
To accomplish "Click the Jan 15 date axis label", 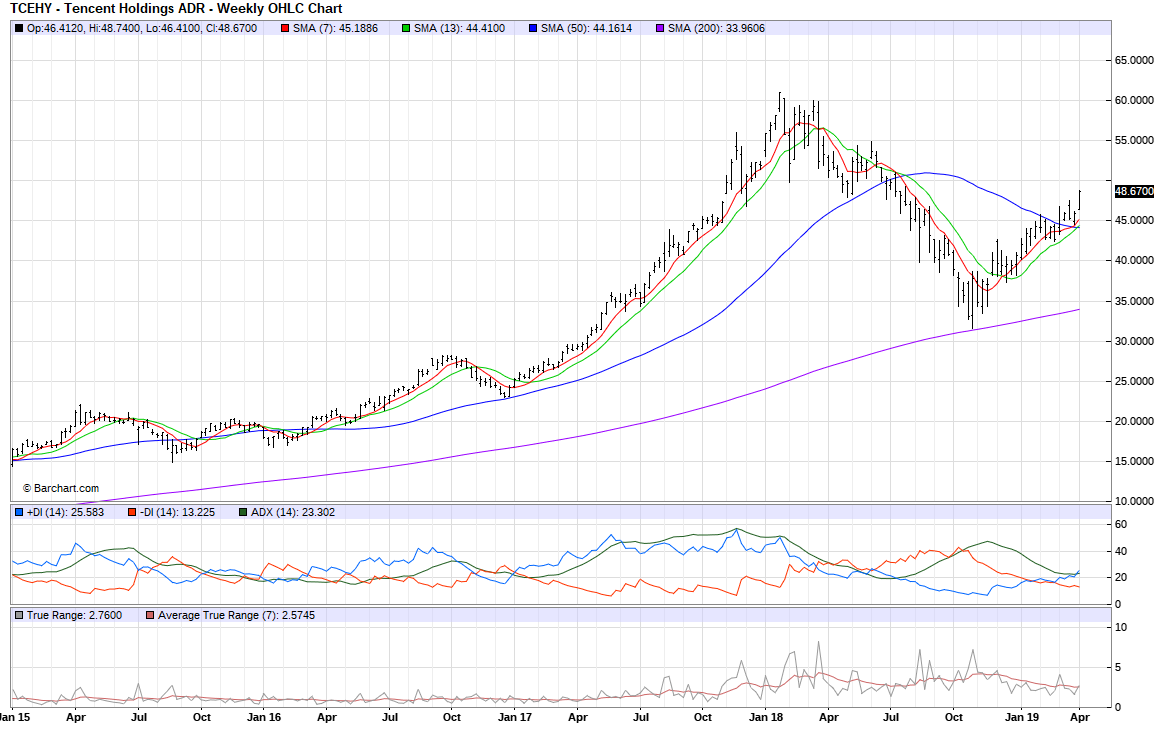I will (x=13, y=717).
